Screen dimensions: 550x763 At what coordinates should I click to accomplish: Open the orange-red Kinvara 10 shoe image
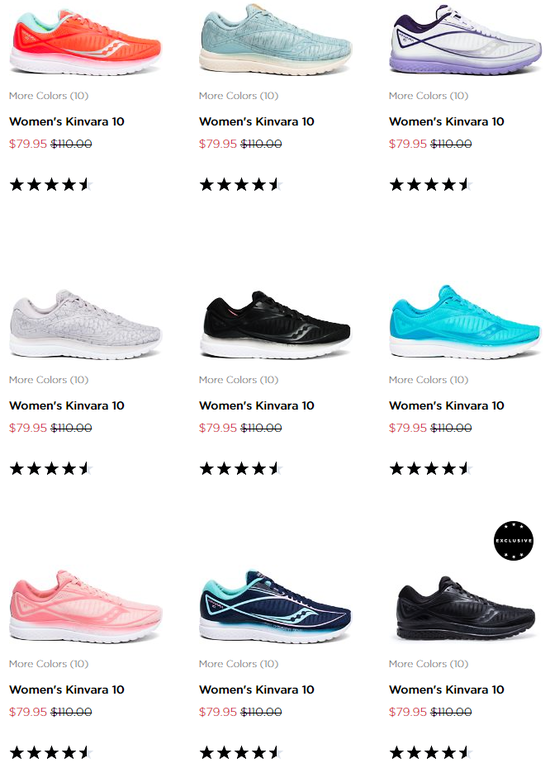pos(86,43)
